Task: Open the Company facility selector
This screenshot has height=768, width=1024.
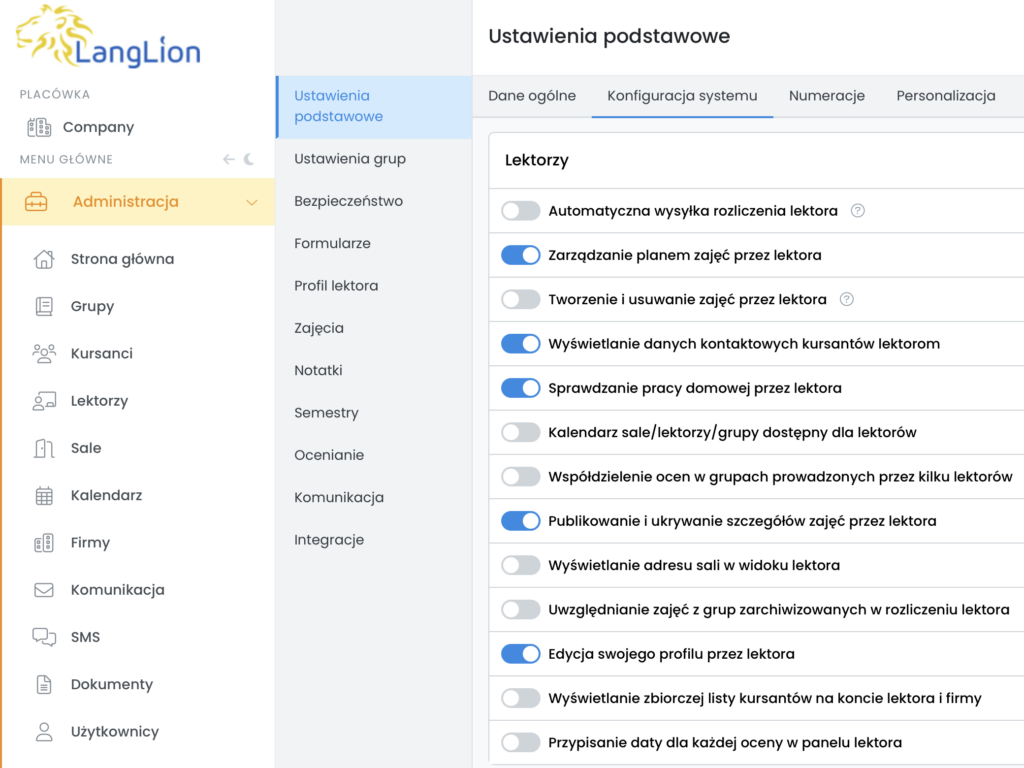Action: [x=98, y=127]
